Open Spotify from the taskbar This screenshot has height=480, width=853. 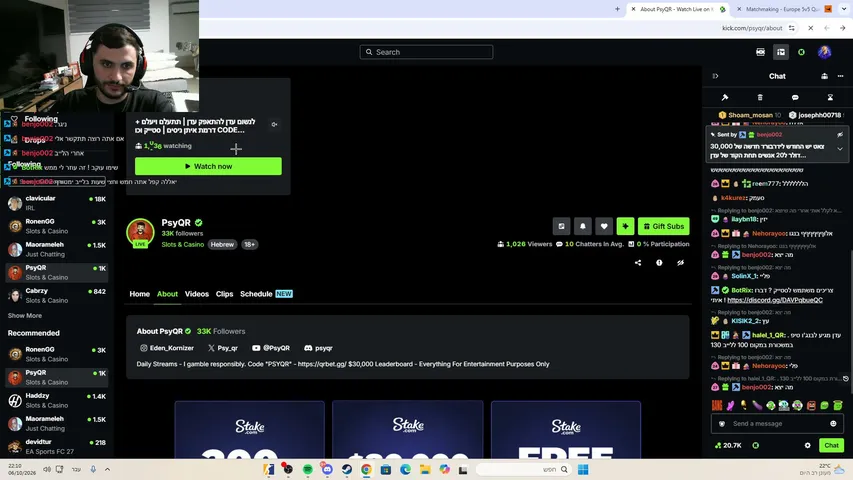tap(307, 469)
